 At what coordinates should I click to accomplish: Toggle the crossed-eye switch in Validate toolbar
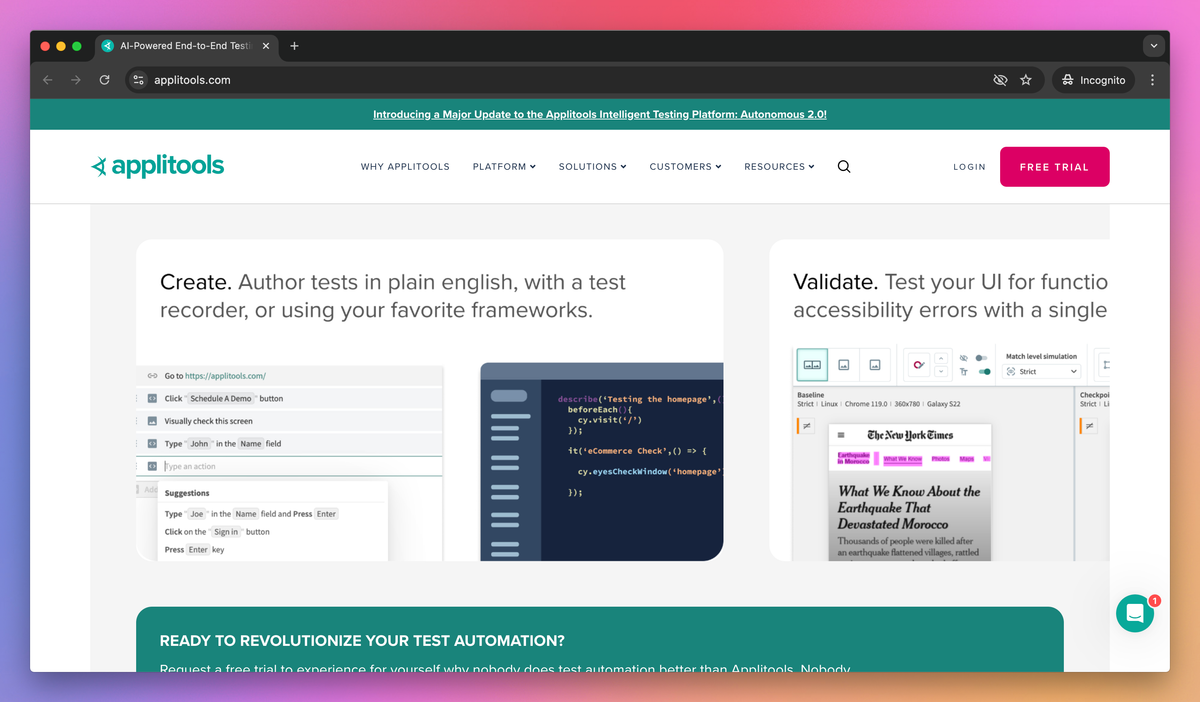point(981,358)
